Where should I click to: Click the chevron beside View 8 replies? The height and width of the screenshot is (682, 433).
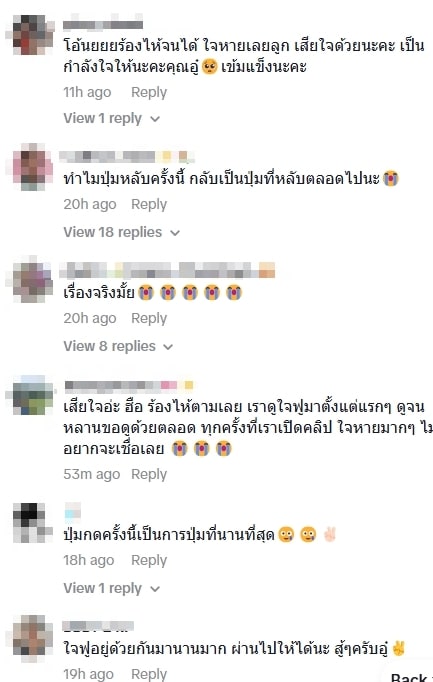pyautogui.click(x=168, y=347)
